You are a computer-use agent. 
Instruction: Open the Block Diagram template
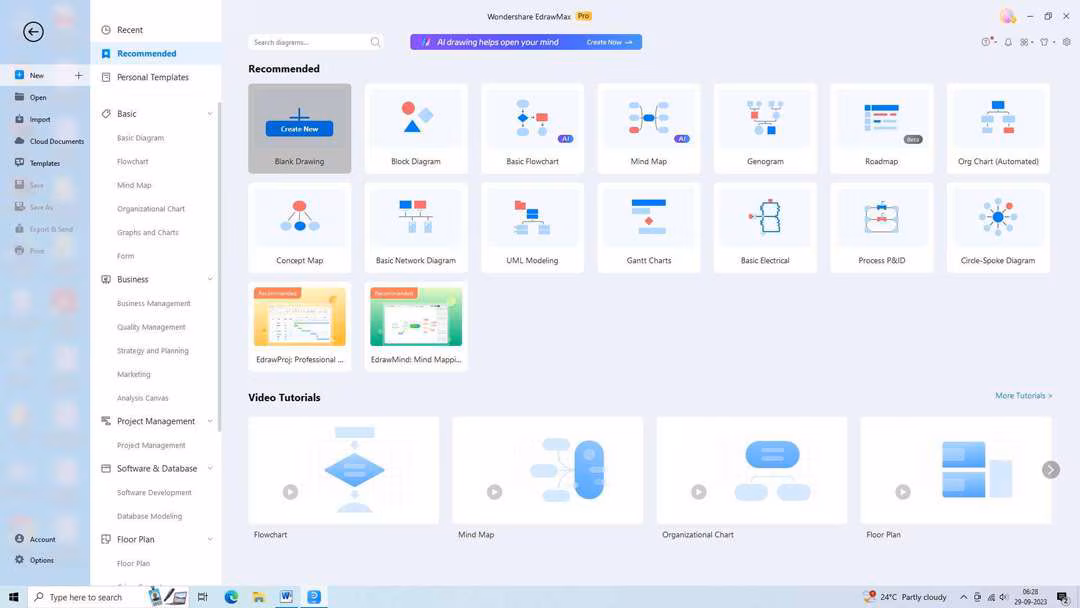click(416, 128)
